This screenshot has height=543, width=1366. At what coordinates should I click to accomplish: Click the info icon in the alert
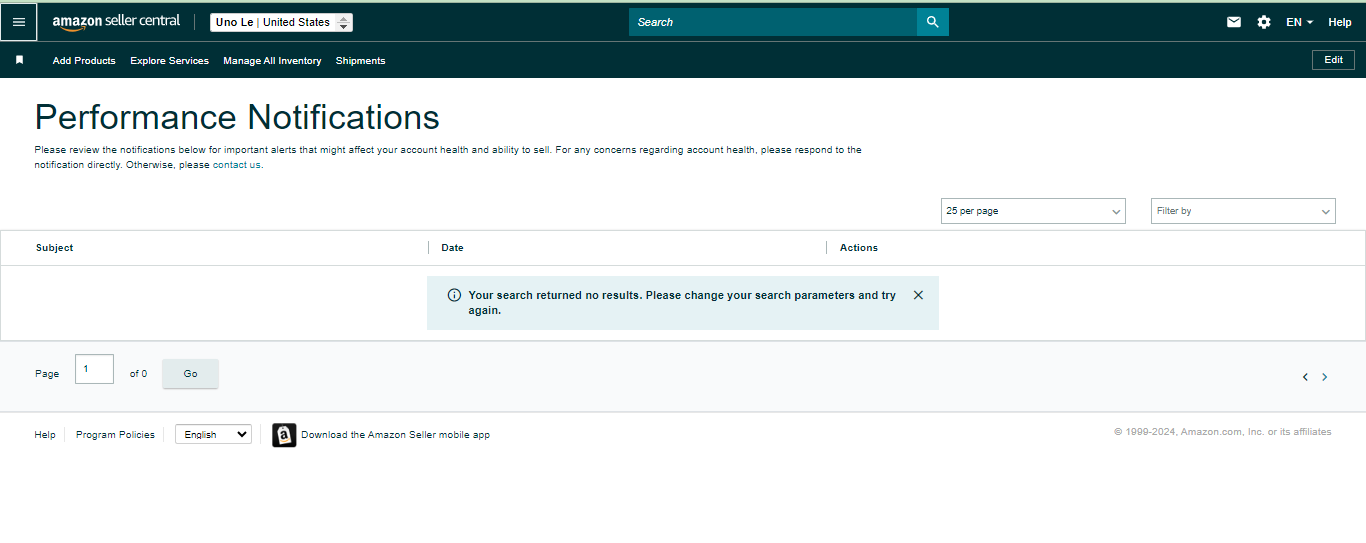(454, 295)
